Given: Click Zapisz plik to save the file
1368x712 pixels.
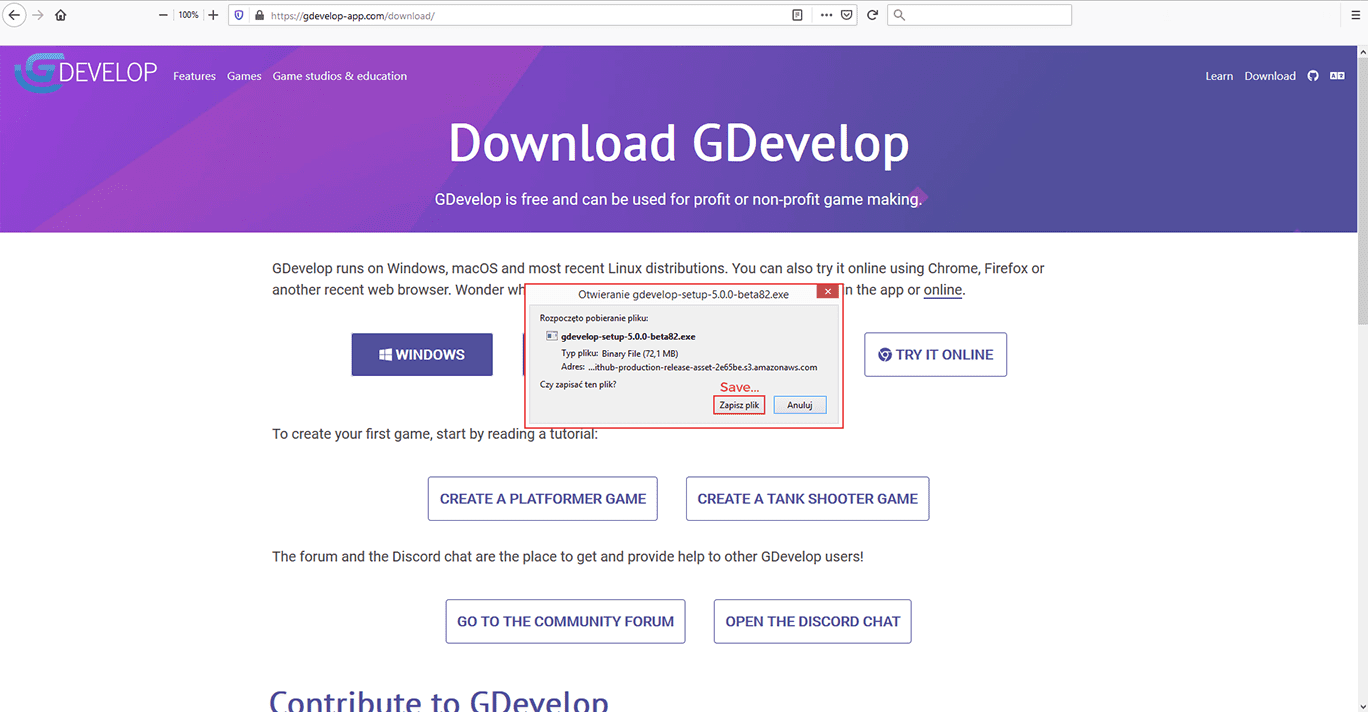Looking at the screenshot, I should 739,405.
